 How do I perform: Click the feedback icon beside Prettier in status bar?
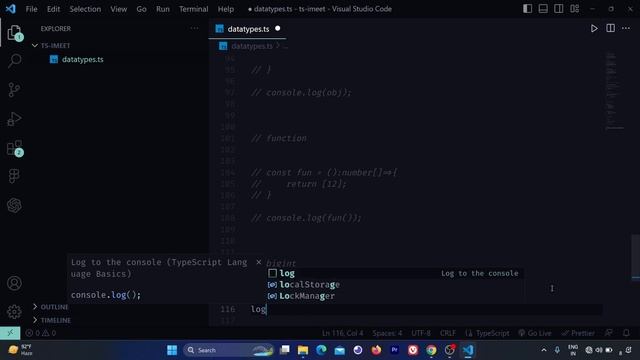(x=609, y=333)
